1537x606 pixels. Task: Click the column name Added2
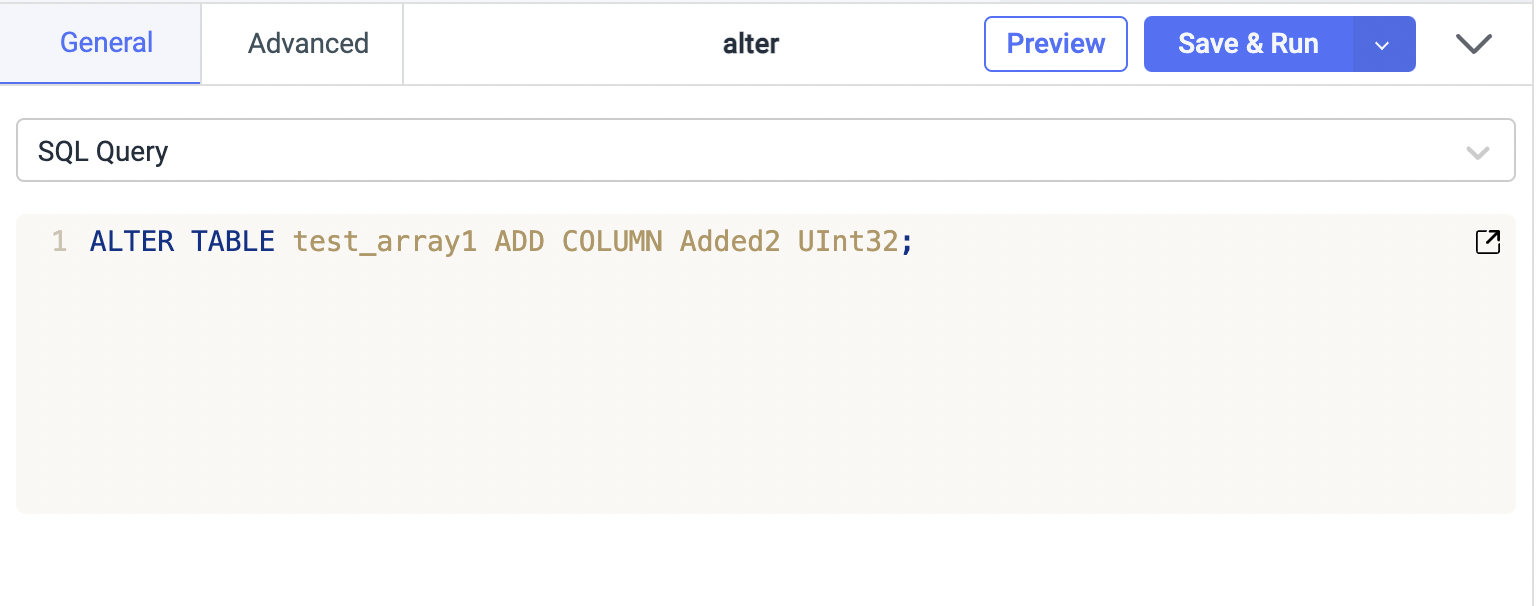[x=729, y=242]
